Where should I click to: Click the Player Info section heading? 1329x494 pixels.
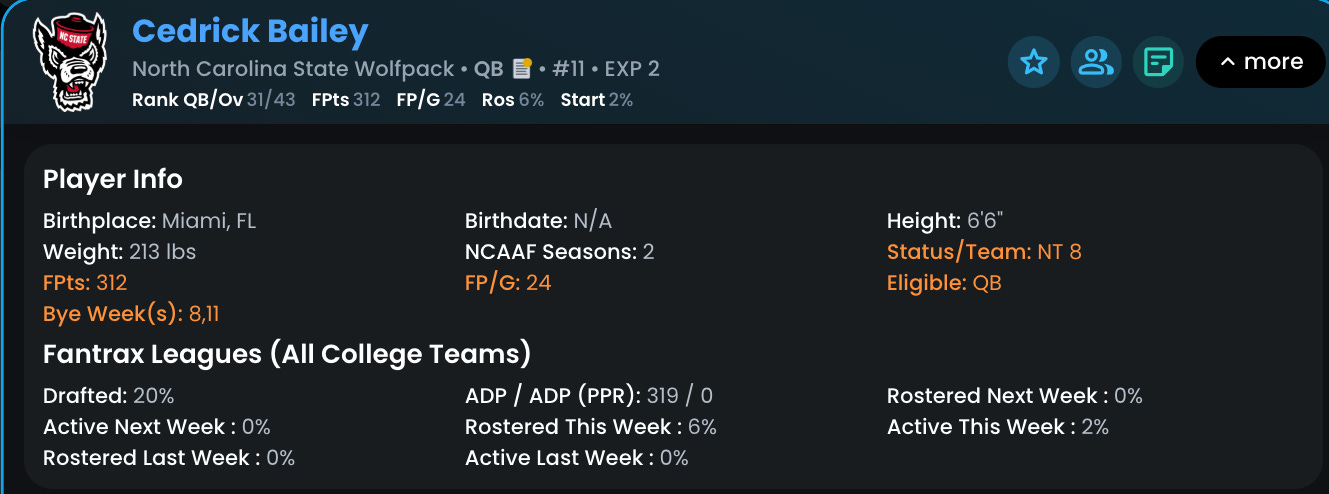112,179
